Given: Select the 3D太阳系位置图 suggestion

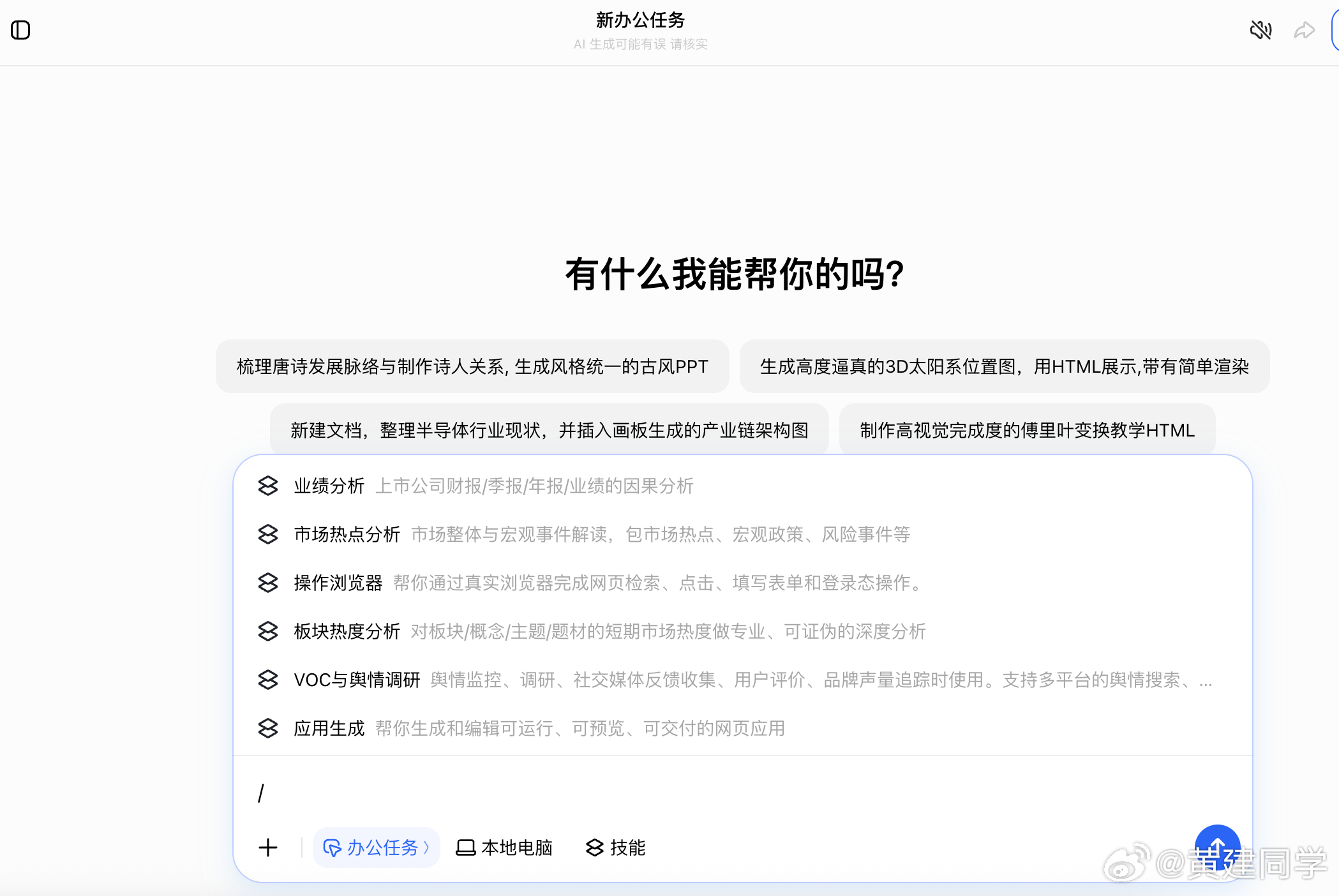Looking at the screenshot, I should click(1005, 366).
